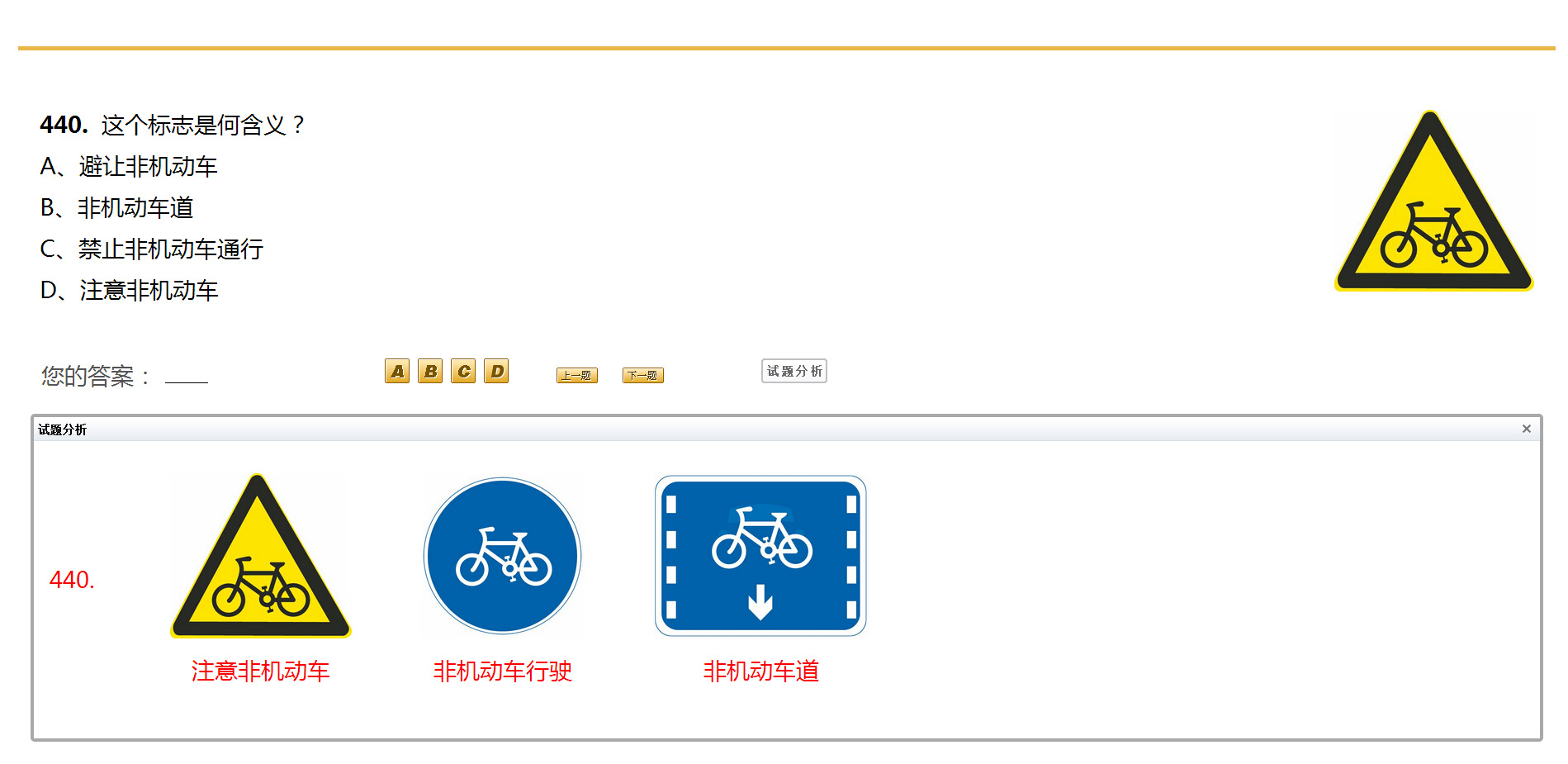This screenshot has height=764, width=1568.
Task: Select option text B、非机动车道
Action: tap(116, 208)
